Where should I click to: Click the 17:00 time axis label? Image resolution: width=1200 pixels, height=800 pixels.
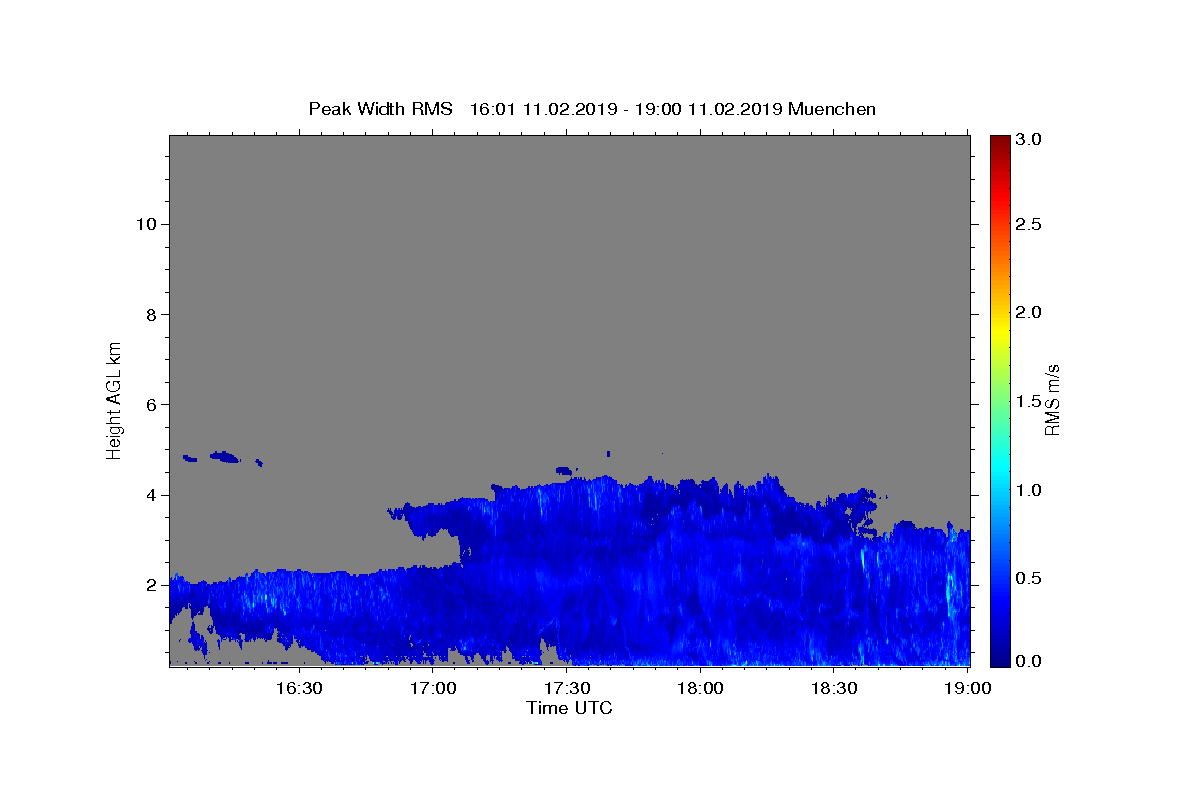click(x=432, y=688)
